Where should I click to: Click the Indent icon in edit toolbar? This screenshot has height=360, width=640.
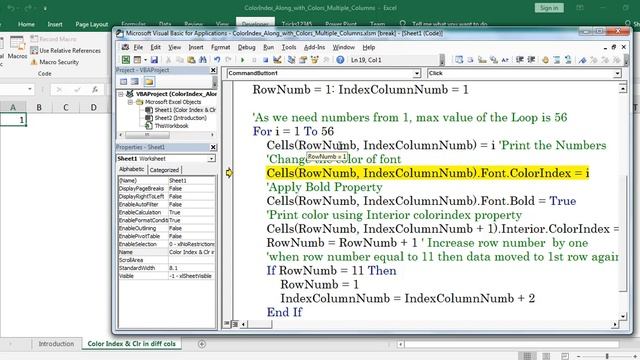[520, 60]
